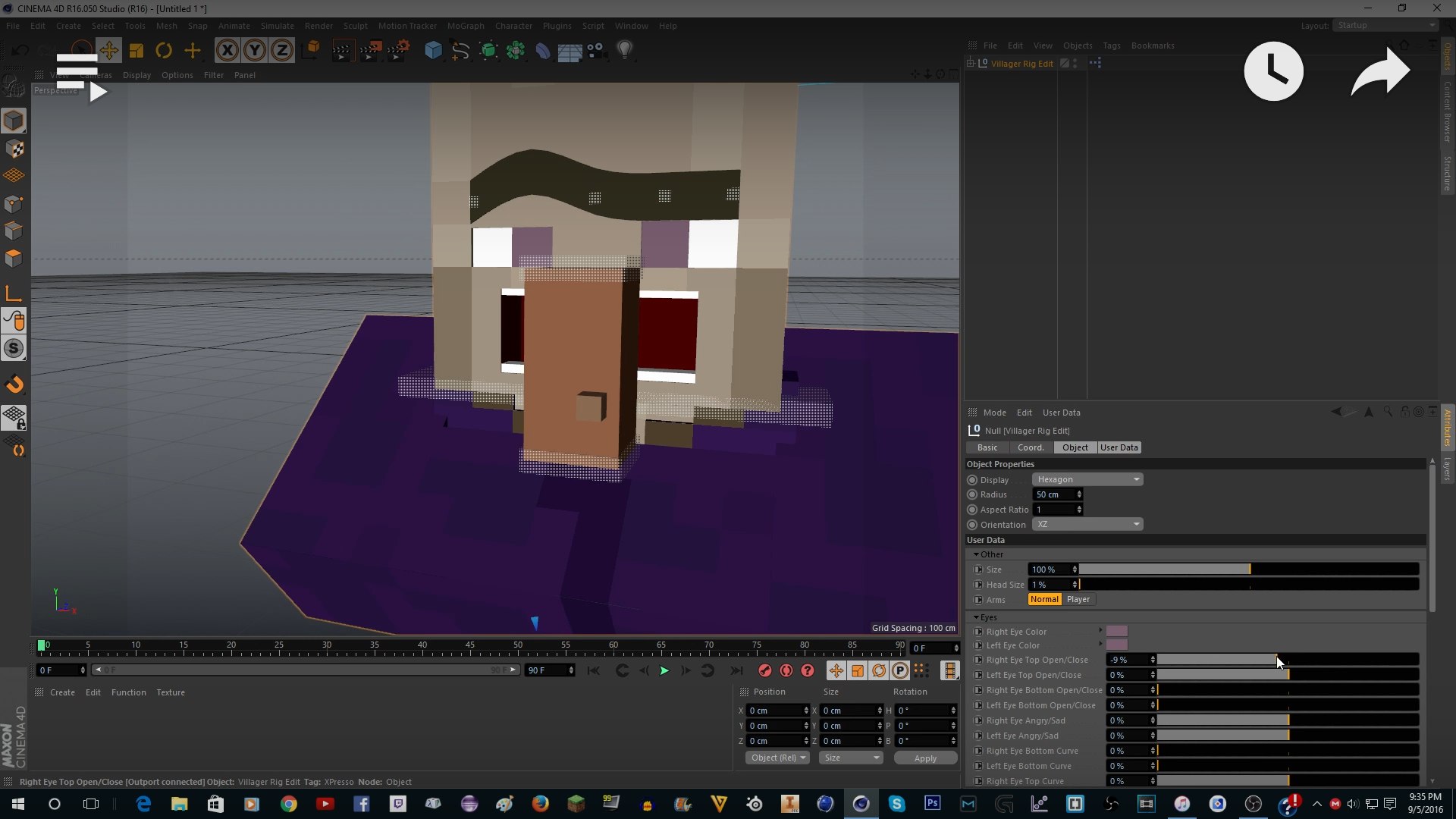Click the Right Eye Color swatch
Screen dimensions: 1456x819
tap(1117, 631)
